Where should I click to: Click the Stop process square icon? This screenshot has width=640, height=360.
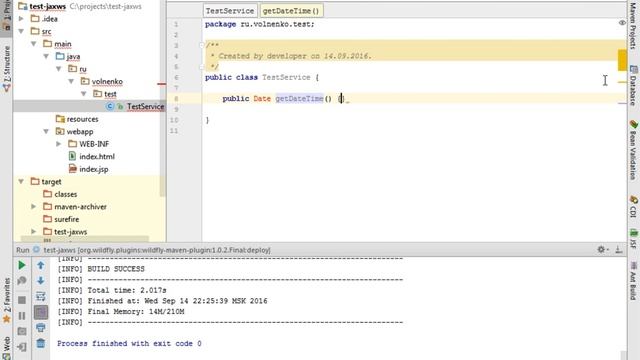(x=22, y=300)
